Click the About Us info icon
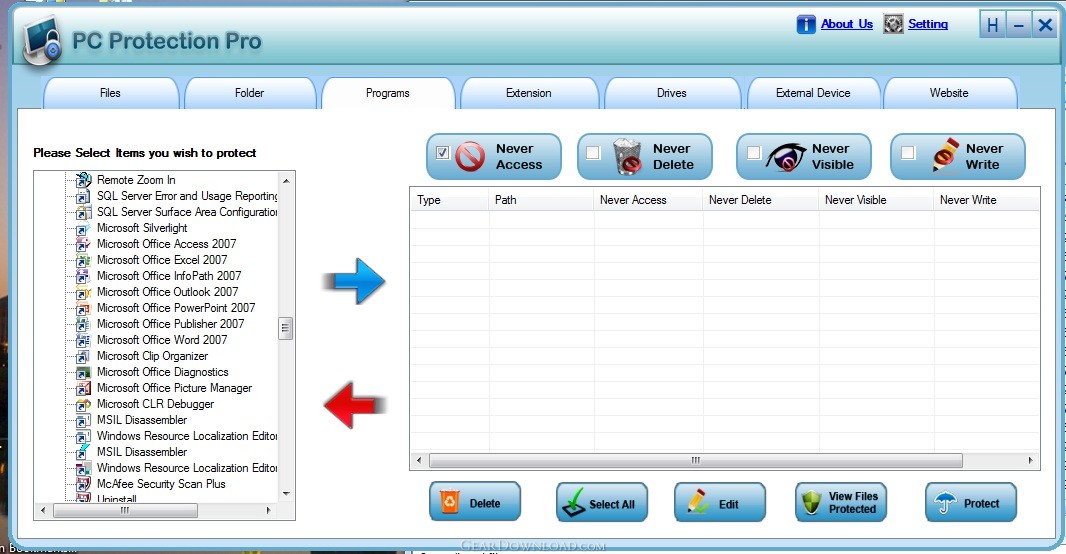 (806, 24)
